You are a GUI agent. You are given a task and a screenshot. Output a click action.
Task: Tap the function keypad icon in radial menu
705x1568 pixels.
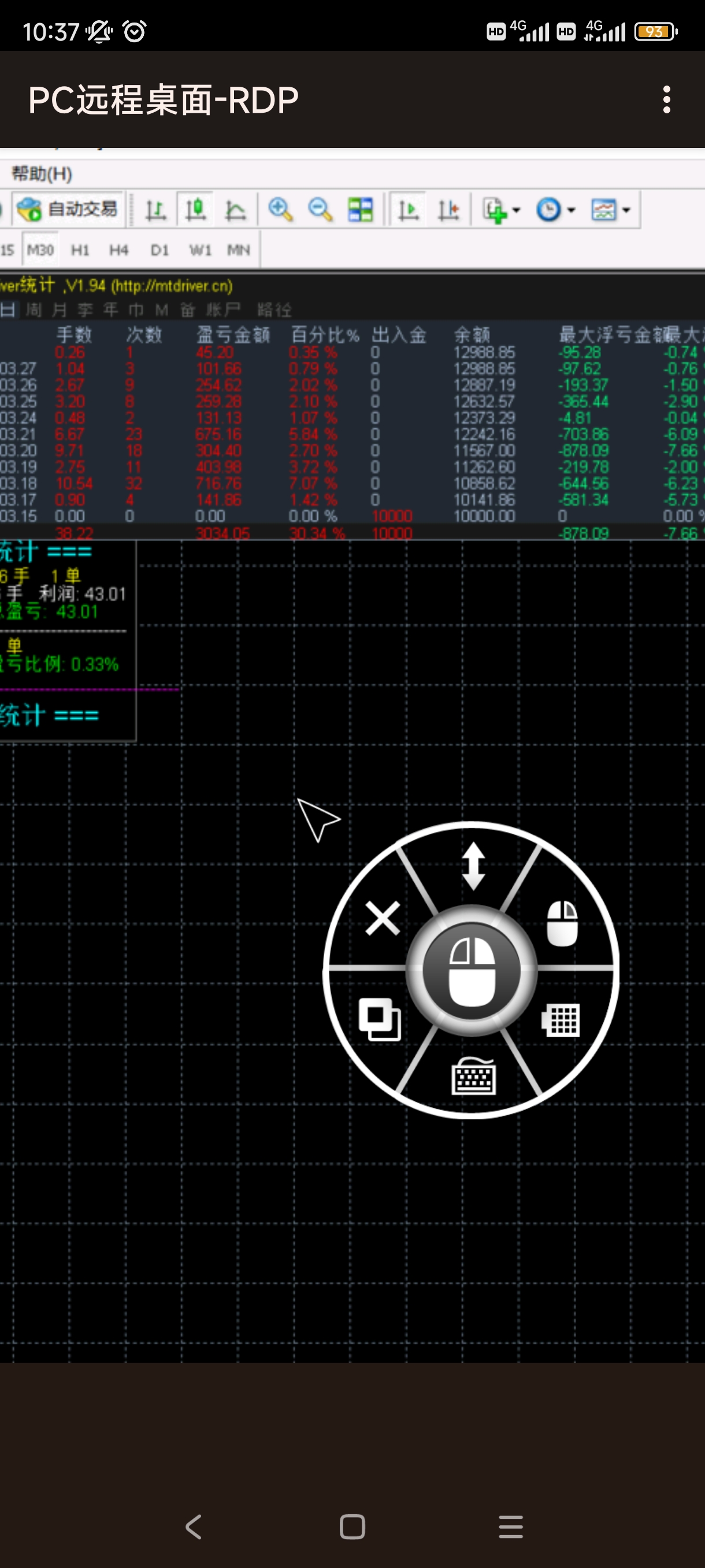pyautogui.click(x=561, y=1021)
